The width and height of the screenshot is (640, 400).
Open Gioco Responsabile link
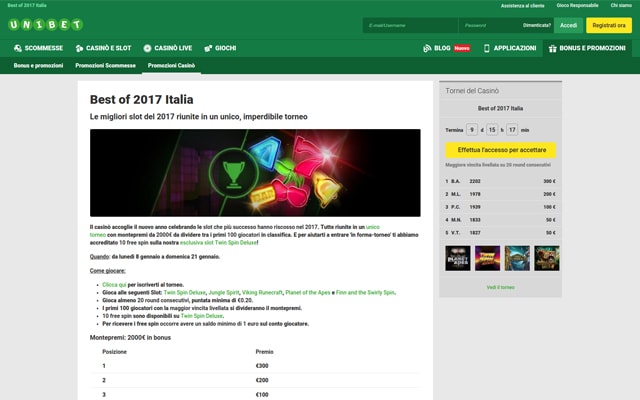coord(577,5)
